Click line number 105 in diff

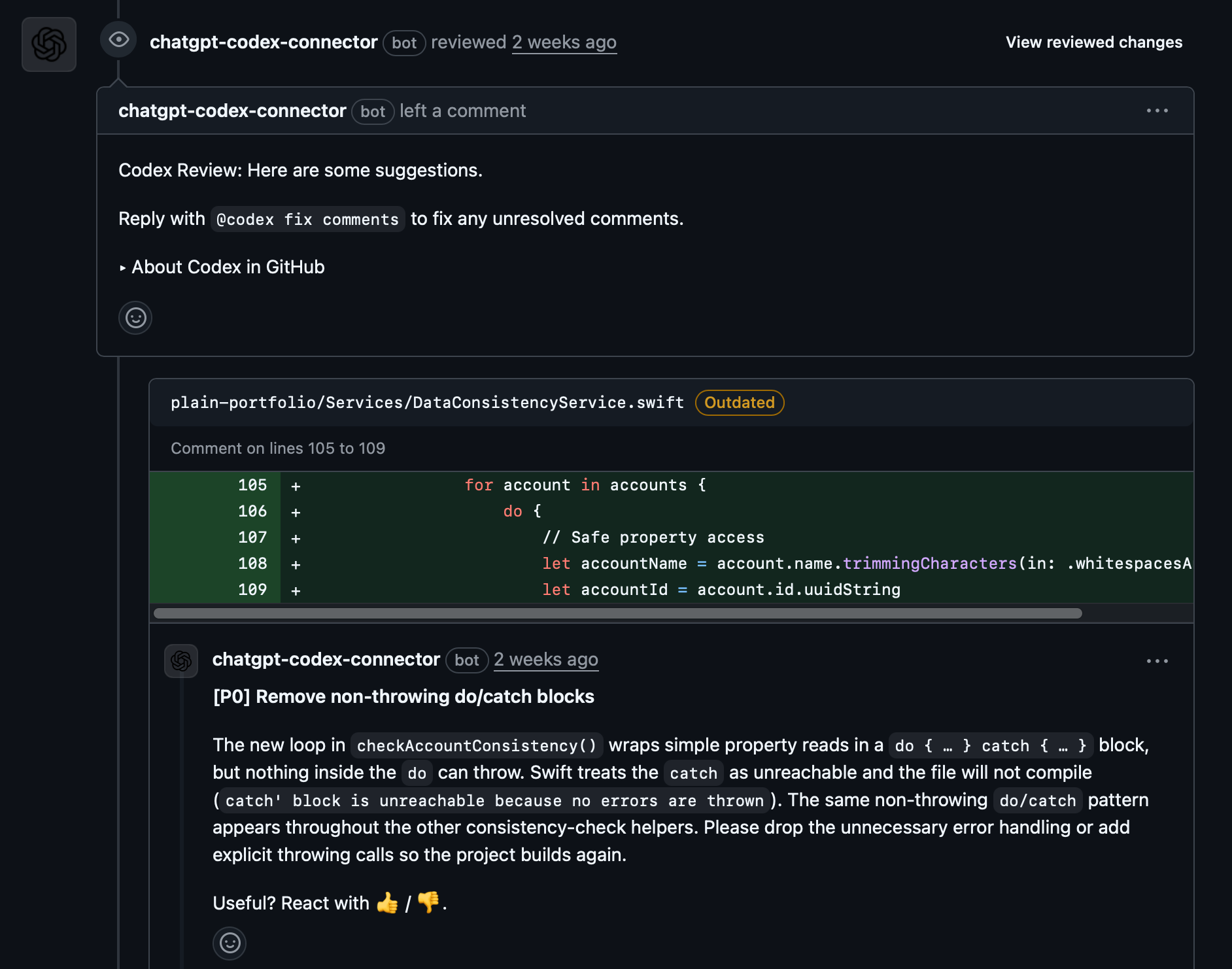click(252, 485)
